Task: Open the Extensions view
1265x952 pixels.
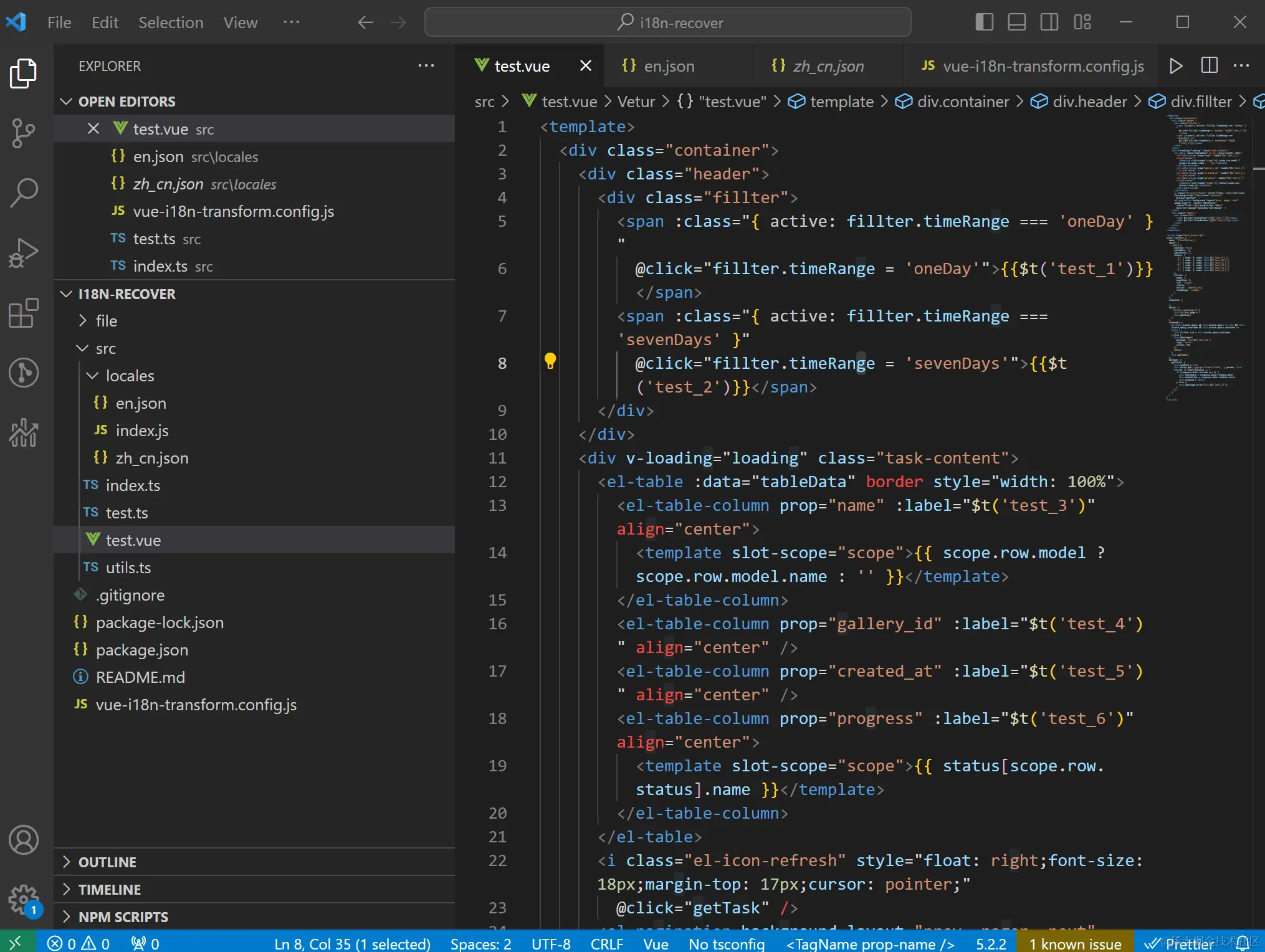Action: [x=24, y=313]
